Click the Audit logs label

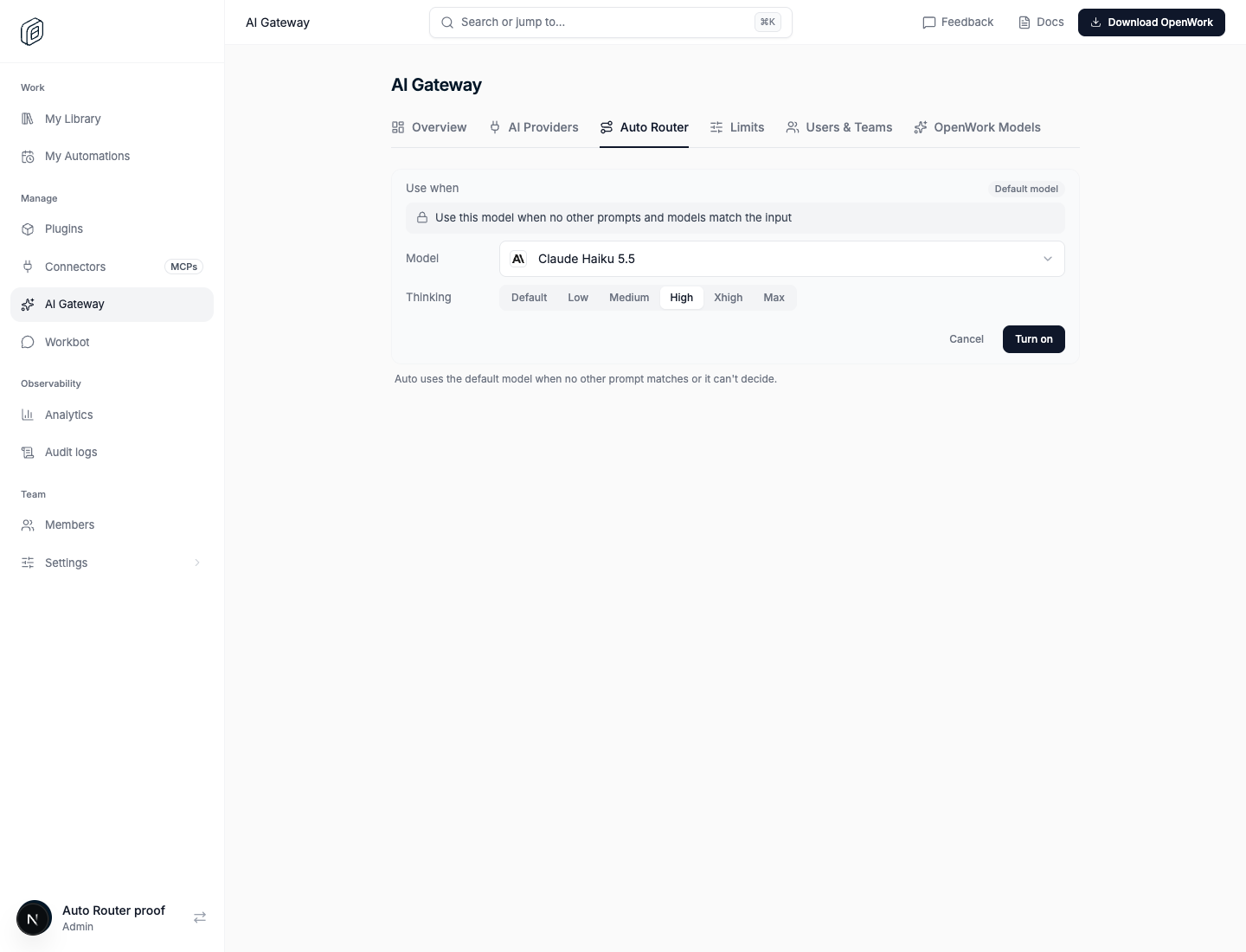pos(71,453)
